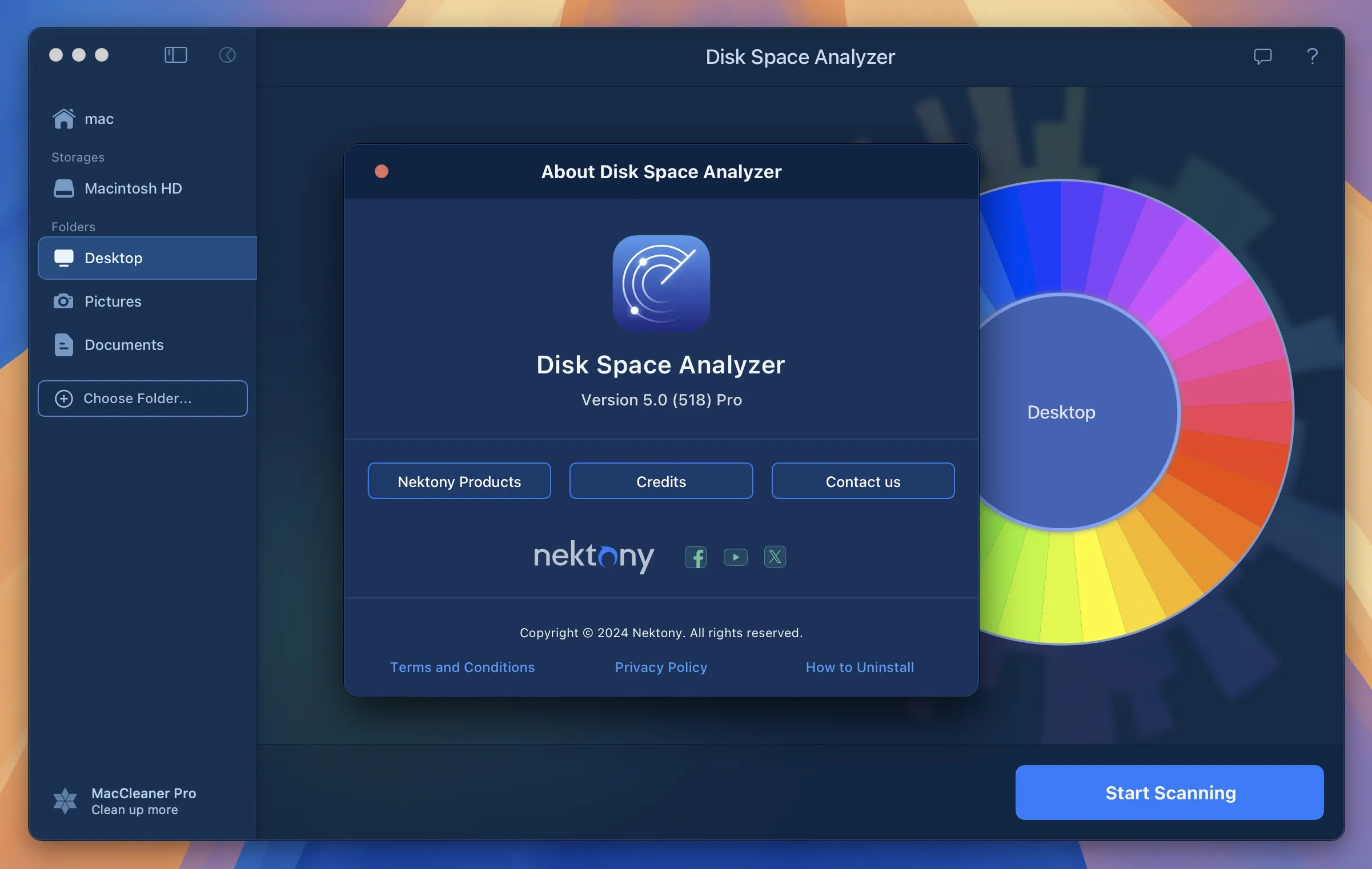Open Nektony X (Twitter) icon

tap(775, 557)
